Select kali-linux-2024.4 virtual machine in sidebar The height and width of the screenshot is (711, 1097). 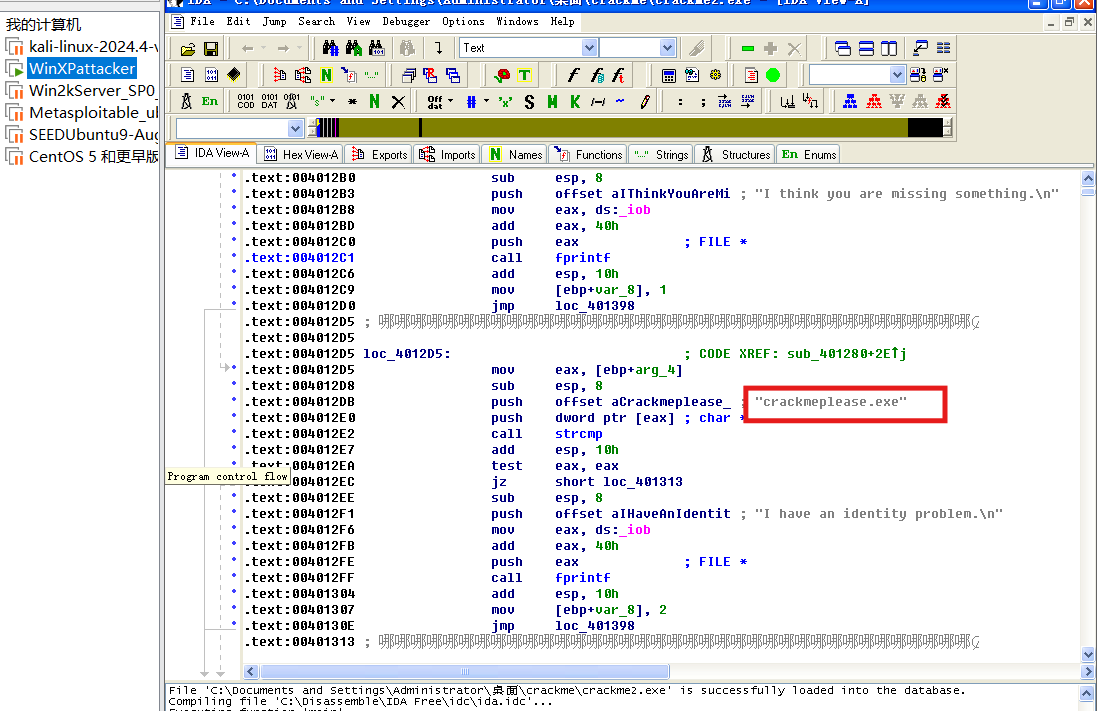pyautogui.click(x=81, y=47)
